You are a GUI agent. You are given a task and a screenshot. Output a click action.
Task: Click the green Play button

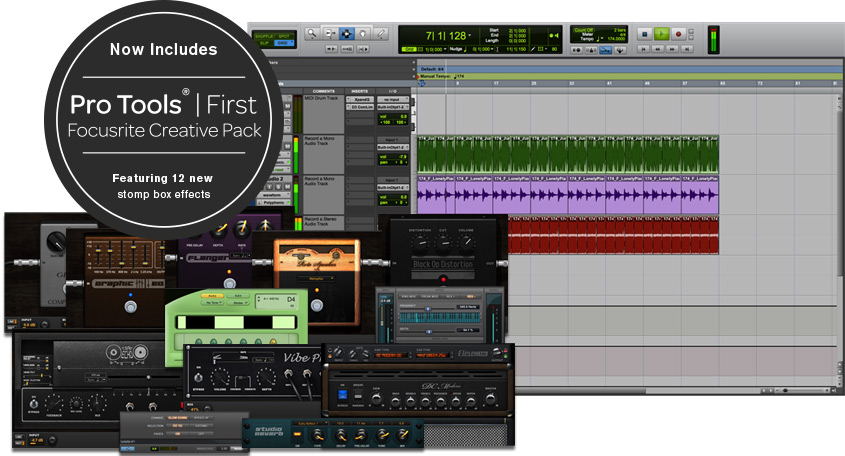pyautogui.click(x=661, y=34)
